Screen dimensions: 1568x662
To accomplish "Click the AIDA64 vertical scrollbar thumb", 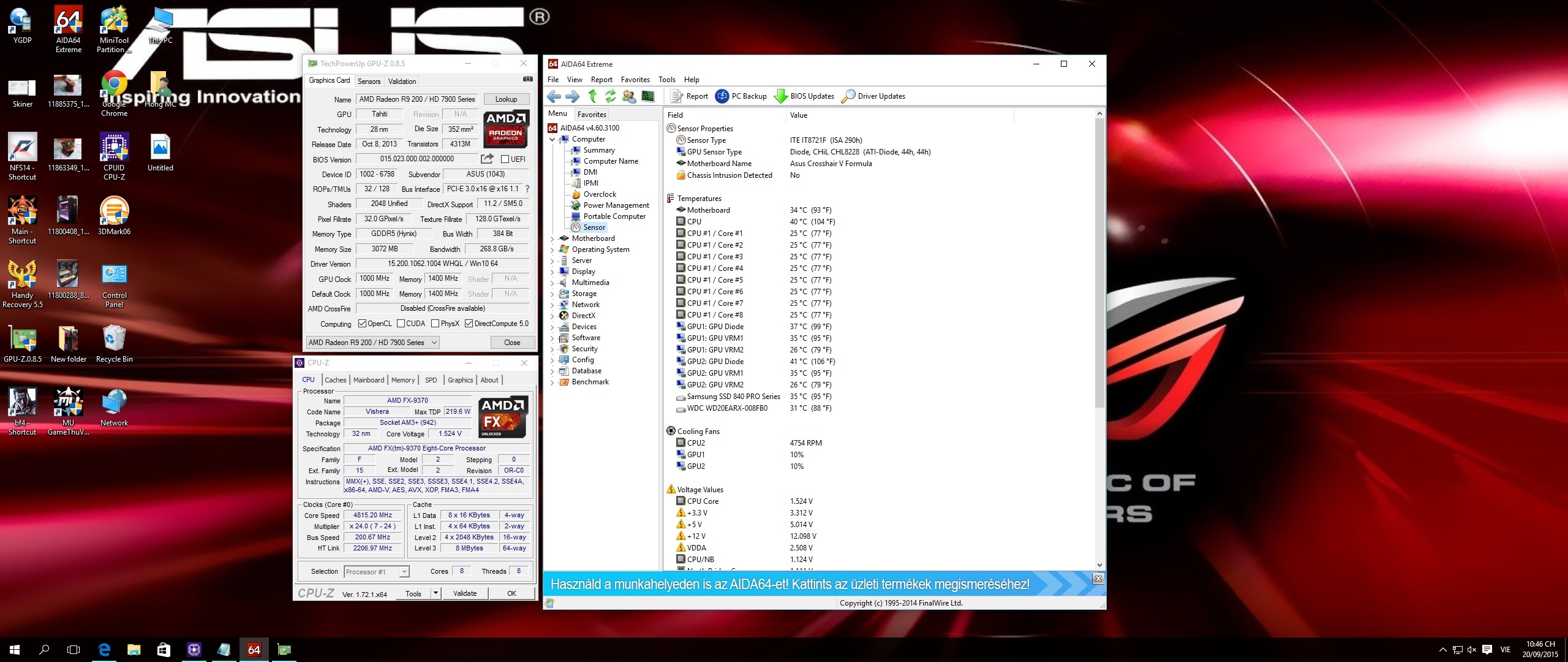I will [x=1099, y=264].
